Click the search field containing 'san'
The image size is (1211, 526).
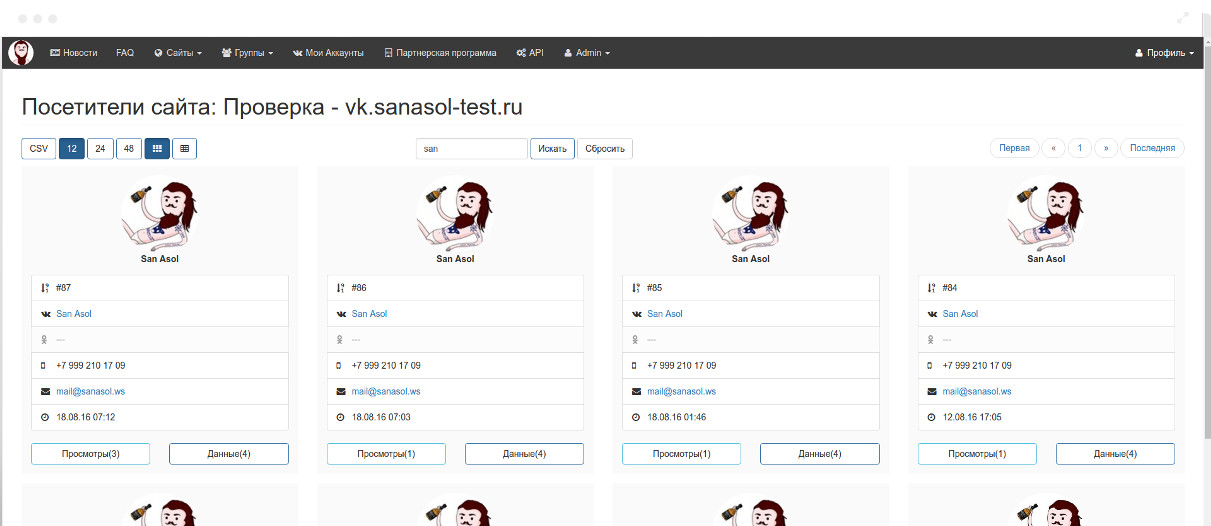472,149
